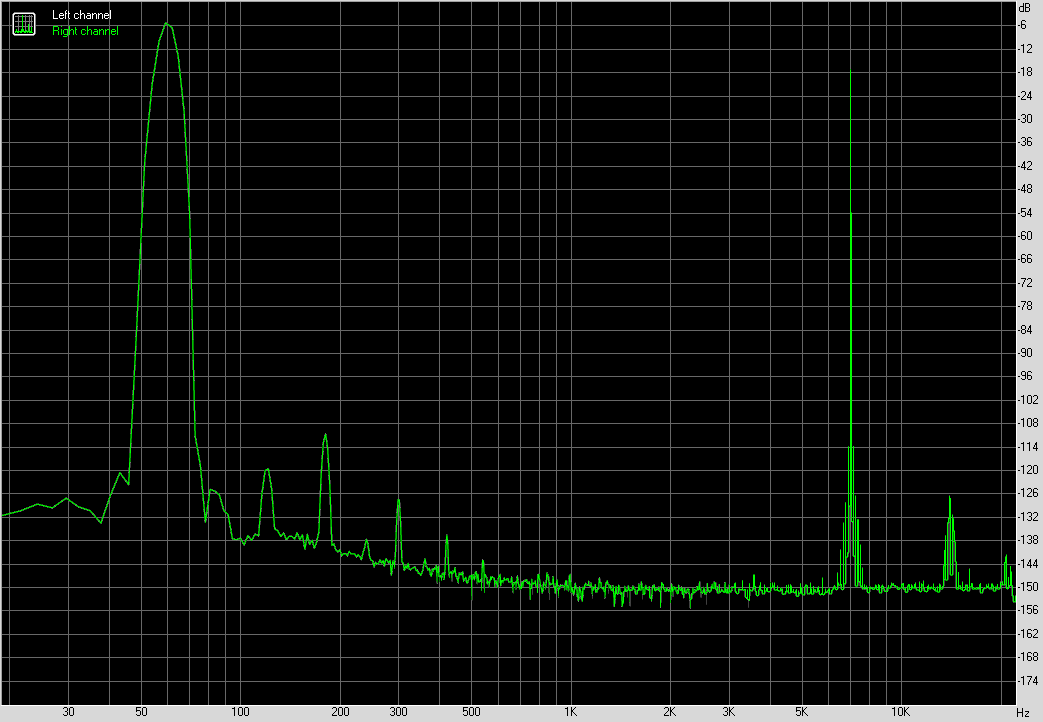Click the -174 dB axis label
Image resolution: width=1043 pixels, height=722 pixels.
click(1028, 681)
